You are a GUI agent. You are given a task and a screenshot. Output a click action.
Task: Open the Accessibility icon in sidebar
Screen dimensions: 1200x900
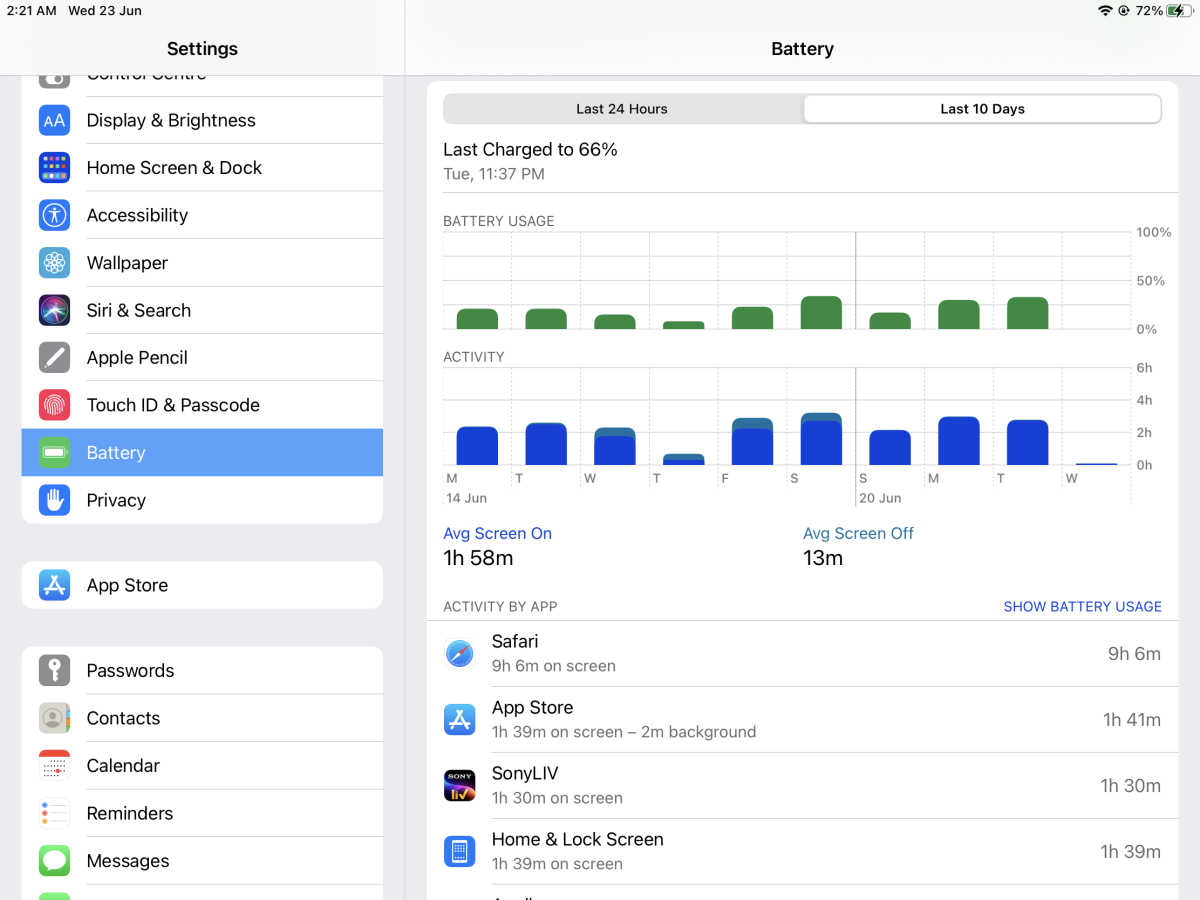pyautogui.click(x=54, y=215)
